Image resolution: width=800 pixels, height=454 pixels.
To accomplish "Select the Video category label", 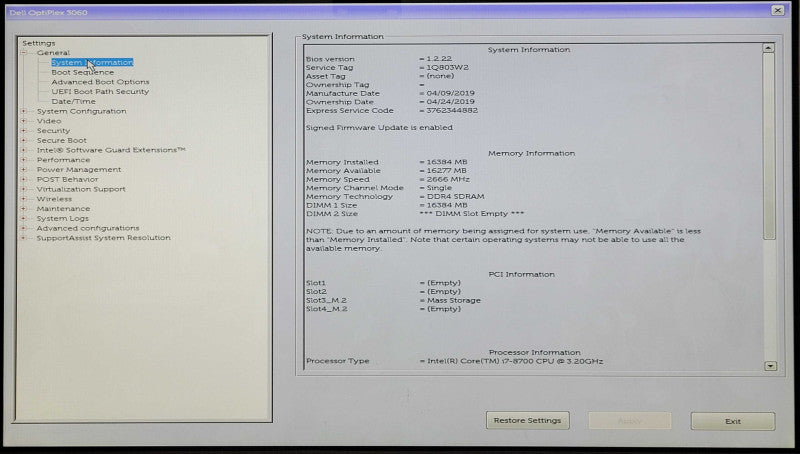I will (x=49, y=121).
